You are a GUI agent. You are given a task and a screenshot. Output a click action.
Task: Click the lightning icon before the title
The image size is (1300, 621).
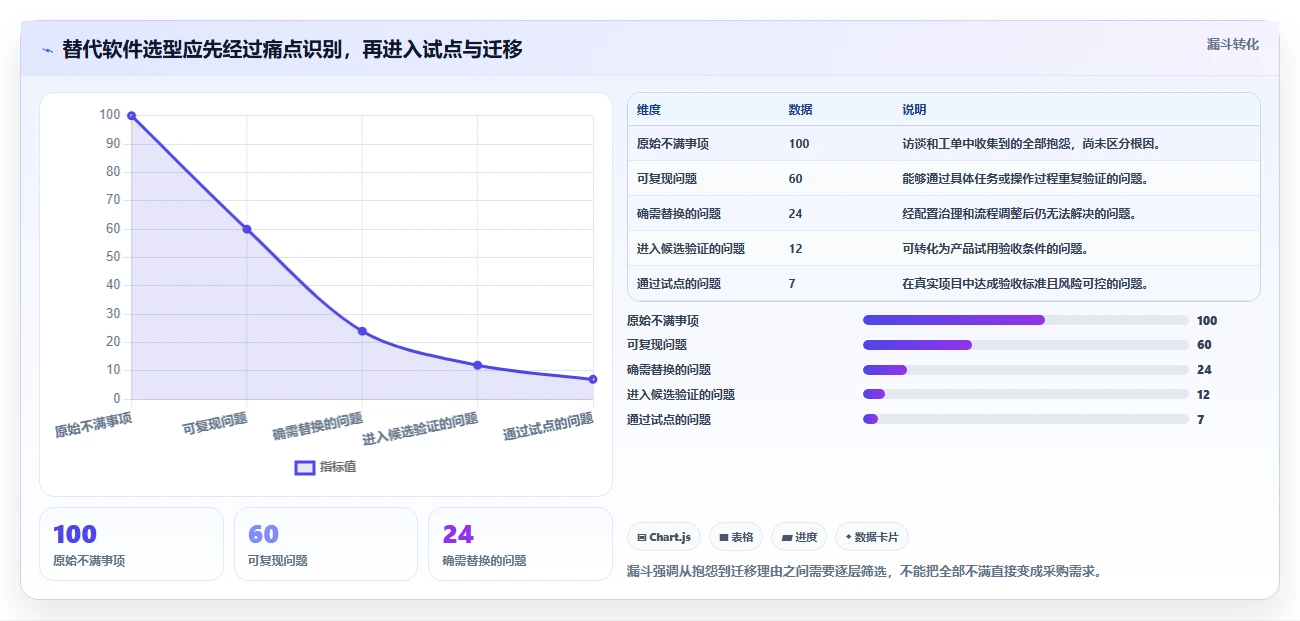click(x=48, y=50)
